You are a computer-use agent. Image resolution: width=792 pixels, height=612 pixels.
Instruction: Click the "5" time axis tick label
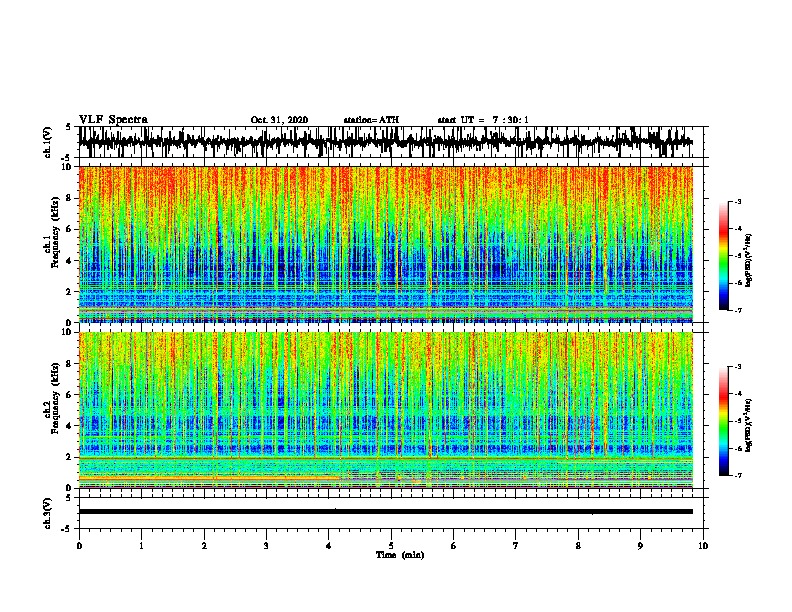(391, 545)
